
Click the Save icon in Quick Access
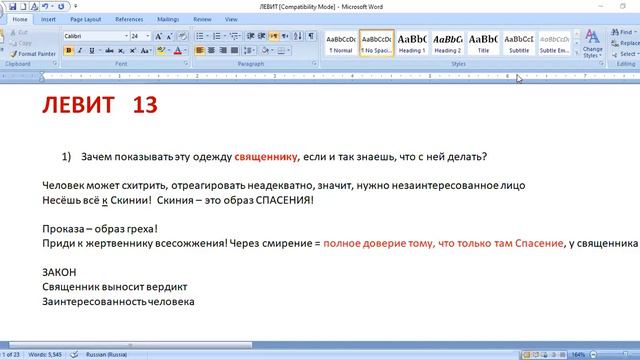pos(12,7)
